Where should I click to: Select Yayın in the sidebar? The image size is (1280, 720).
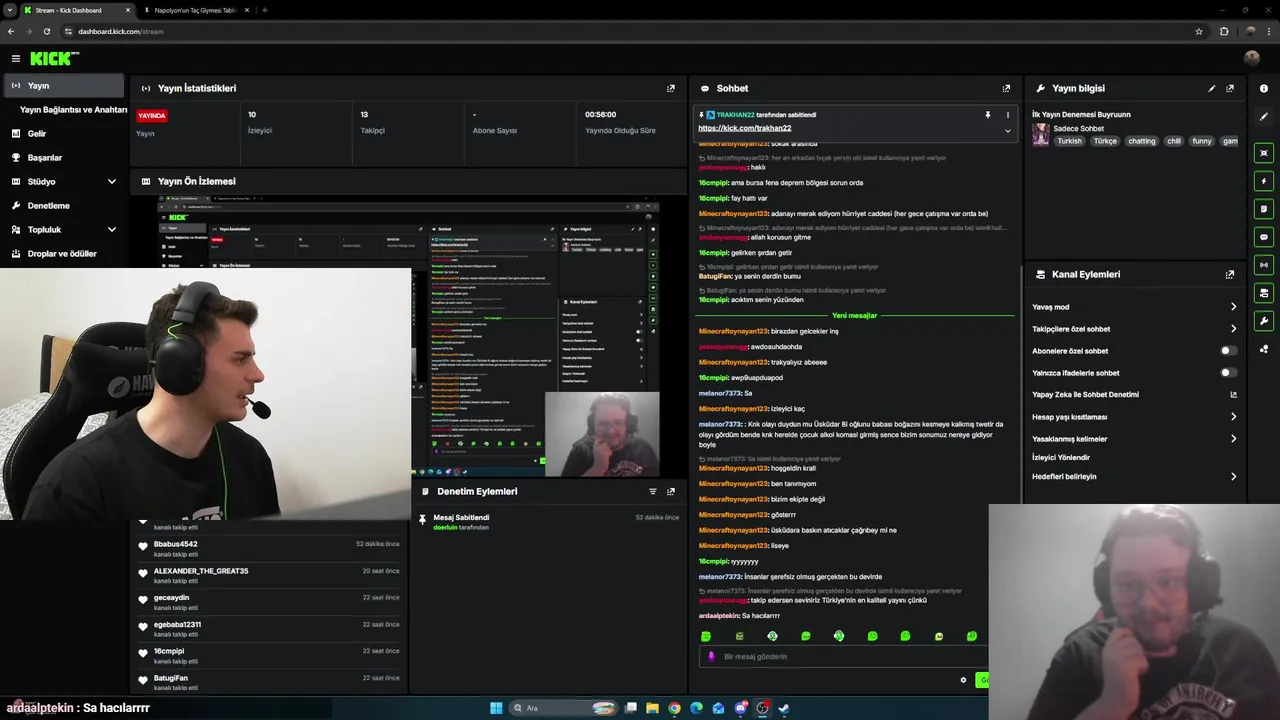(65, 86)
